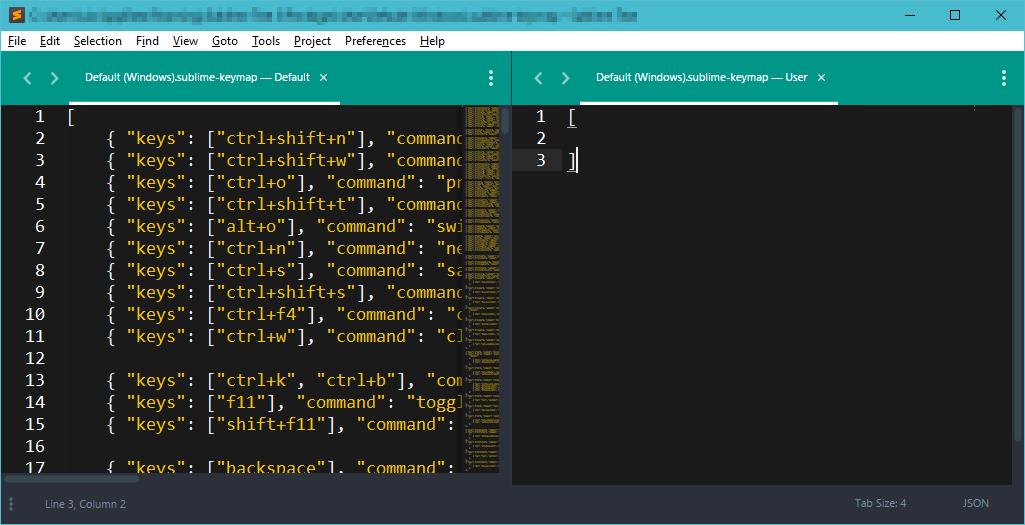Open the Selection menu

(x=97, y=41)
